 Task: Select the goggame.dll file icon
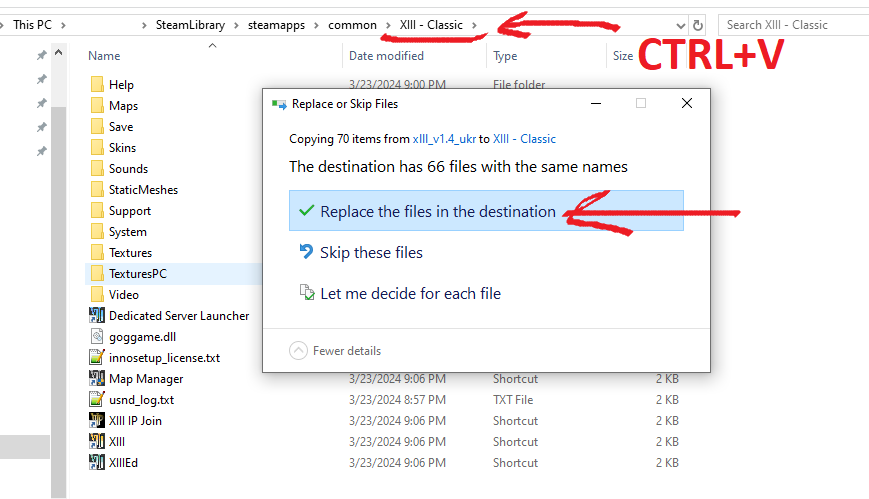click(97, 336)
